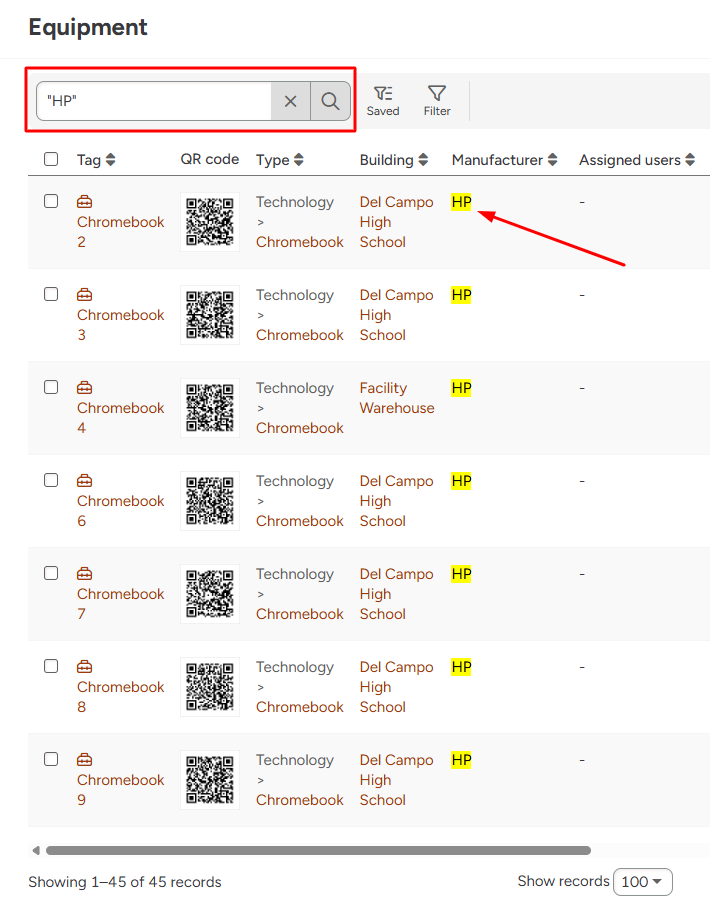Sort by the Tag column header
Image resolution: width=710 pixels, height=900 pixels.
tap(96, 160)
